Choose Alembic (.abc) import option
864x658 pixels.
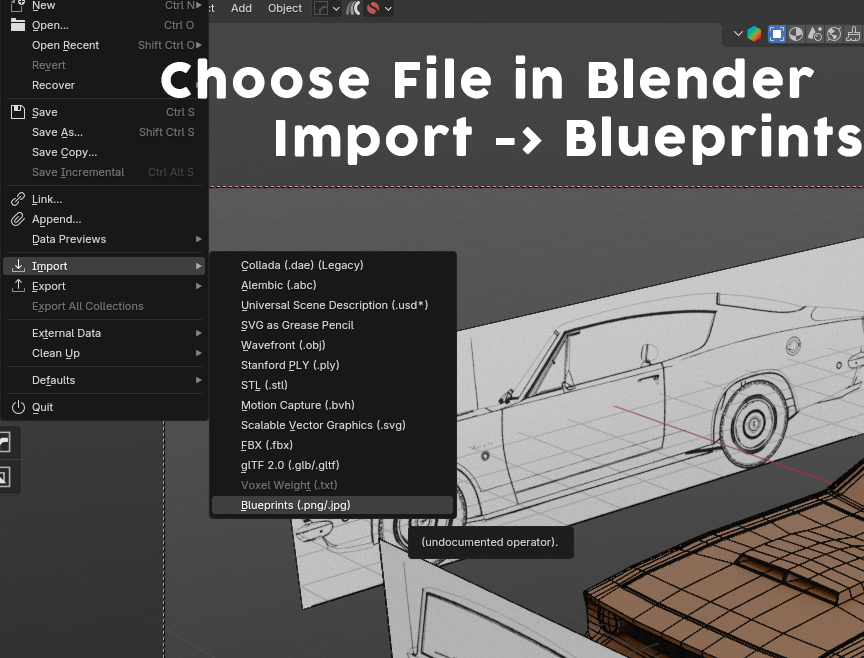click(x=332, y=285)
